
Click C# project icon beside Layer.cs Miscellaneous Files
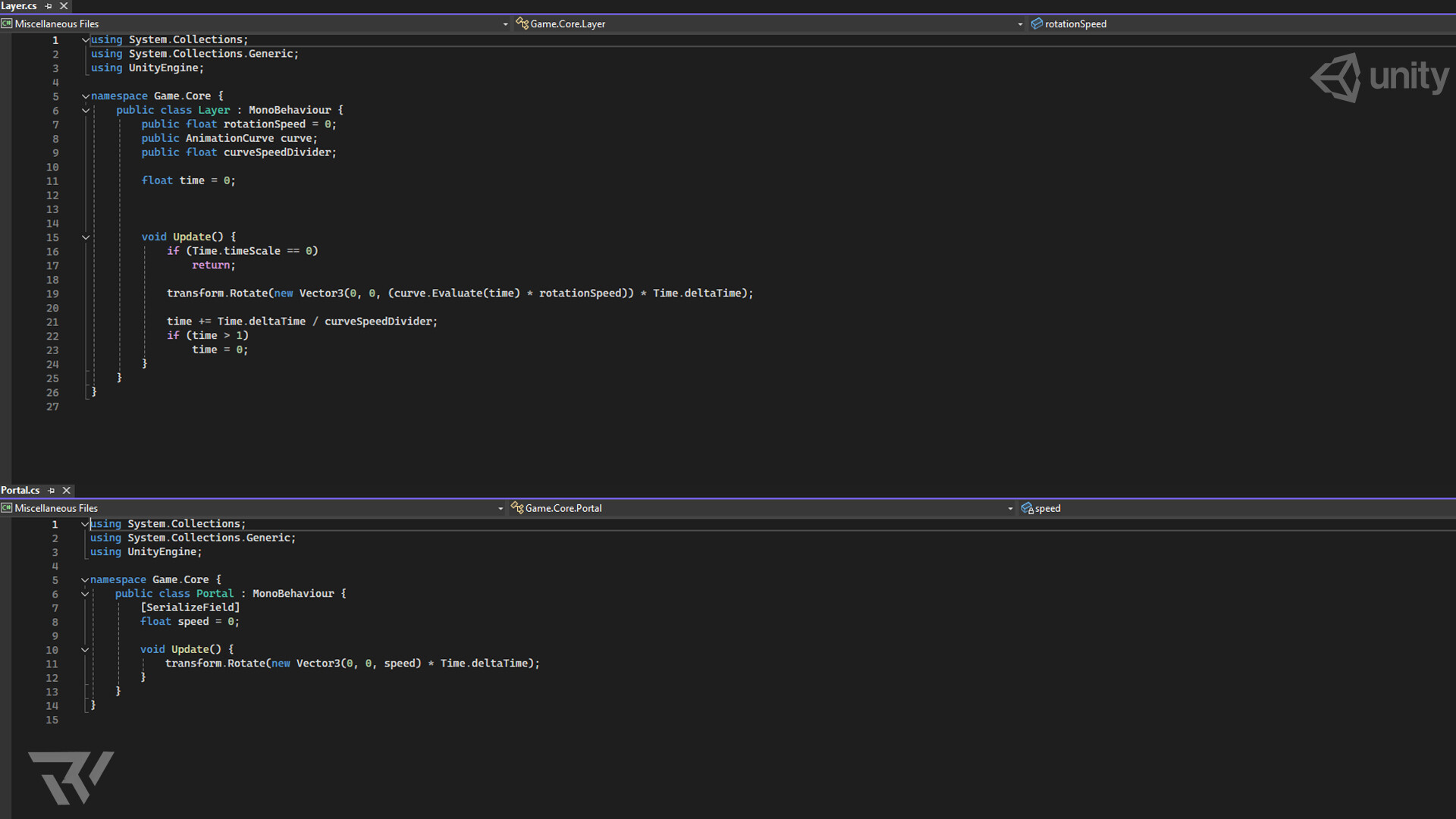point(7,24)
